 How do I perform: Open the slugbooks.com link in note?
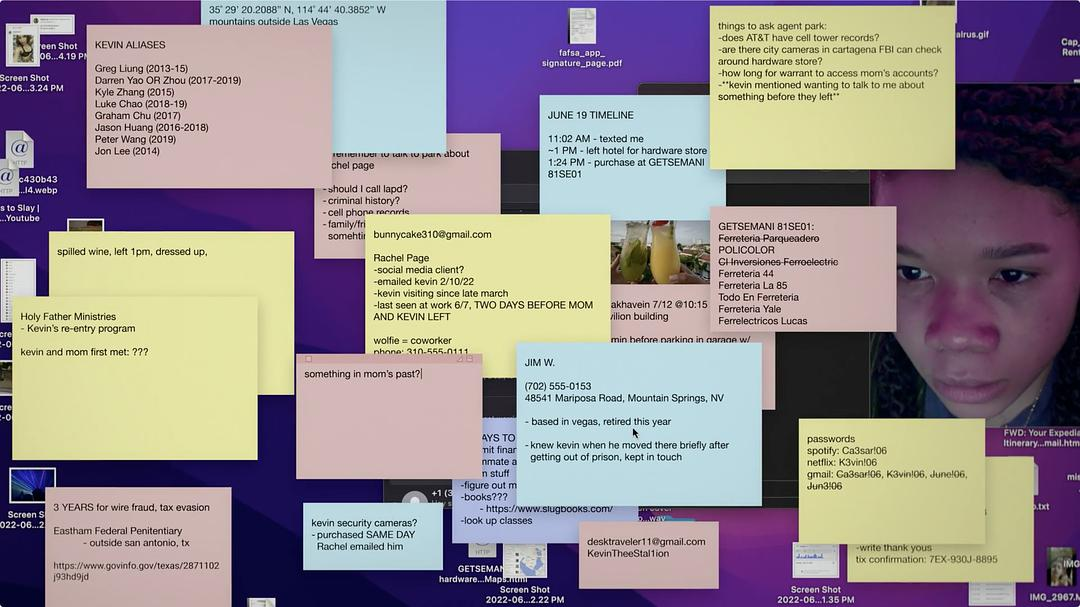[549, 509]
